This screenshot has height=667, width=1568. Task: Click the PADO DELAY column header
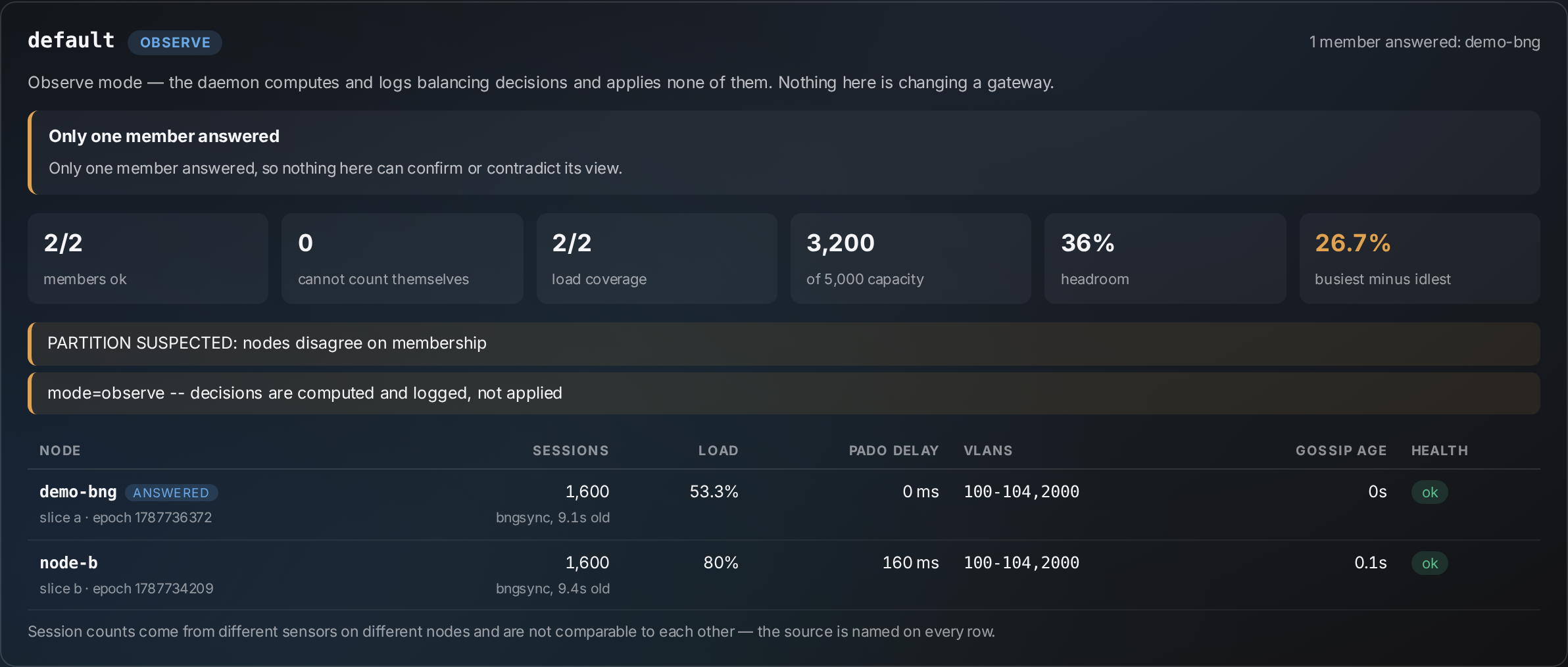pyautogui.click(x=893, y=451)
